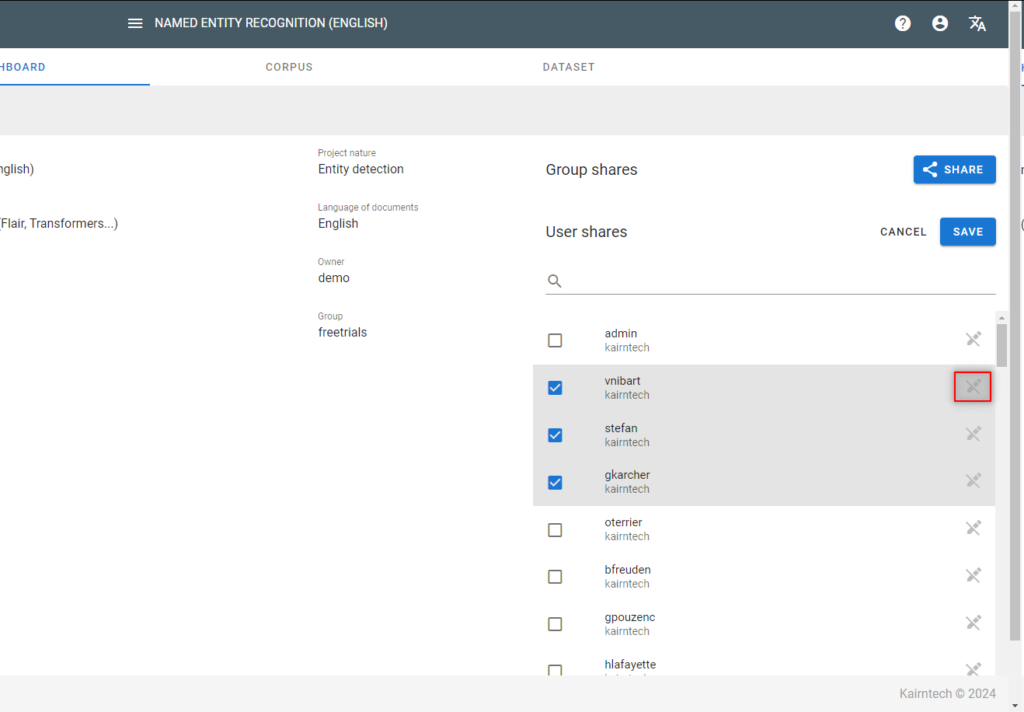Click the crossed-out pencil icon for oterrier
This screenshot has height=712, width=1024.
click(973, 528)
